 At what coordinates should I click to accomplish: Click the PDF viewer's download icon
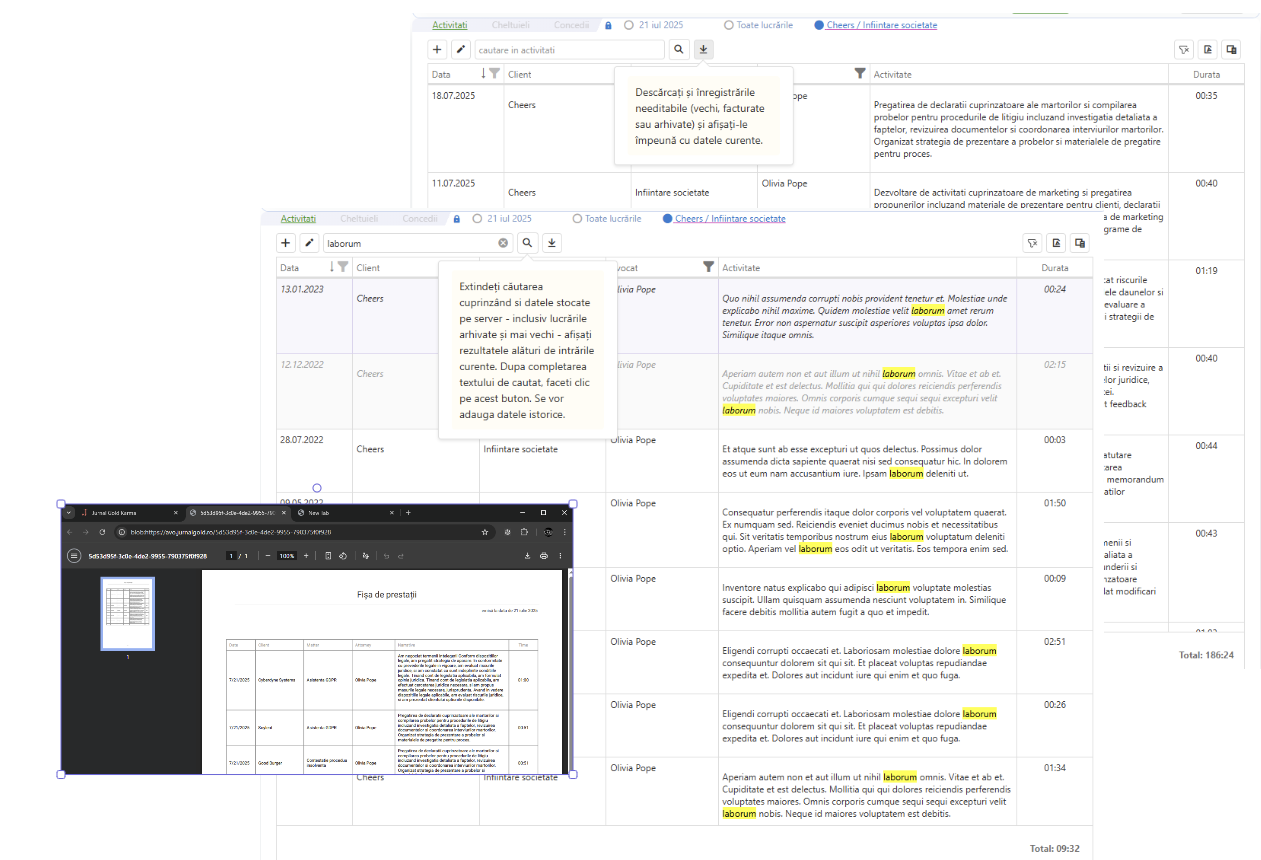527,556
